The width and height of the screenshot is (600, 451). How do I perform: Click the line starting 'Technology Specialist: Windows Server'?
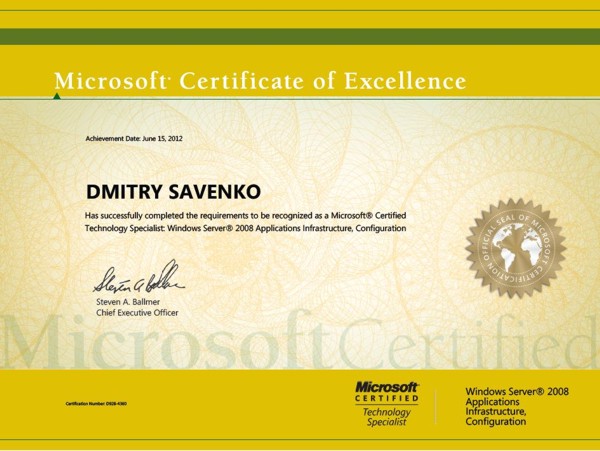pos(245,228)
